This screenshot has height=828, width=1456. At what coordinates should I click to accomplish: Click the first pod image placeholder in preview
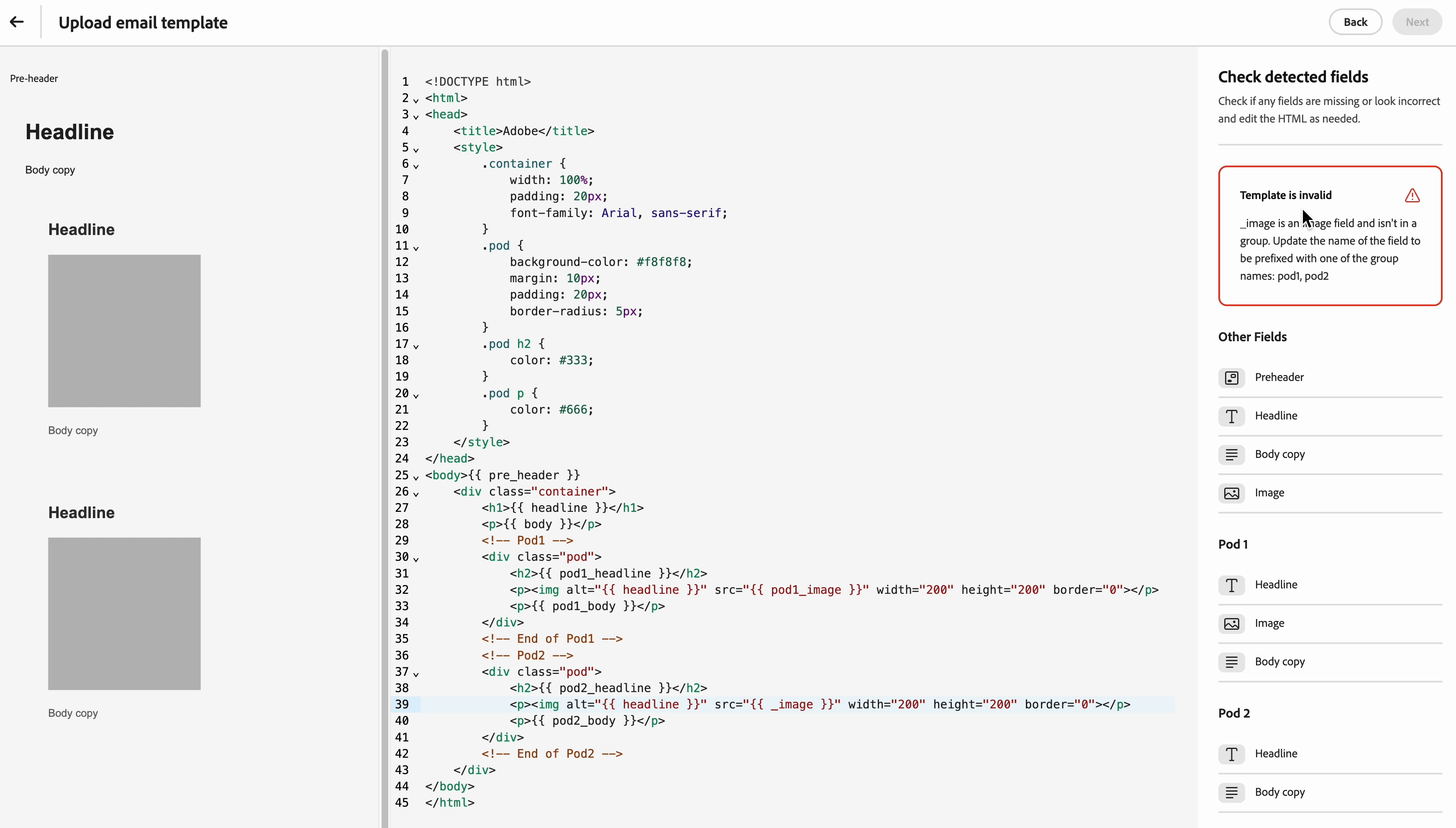click(124, 330)
